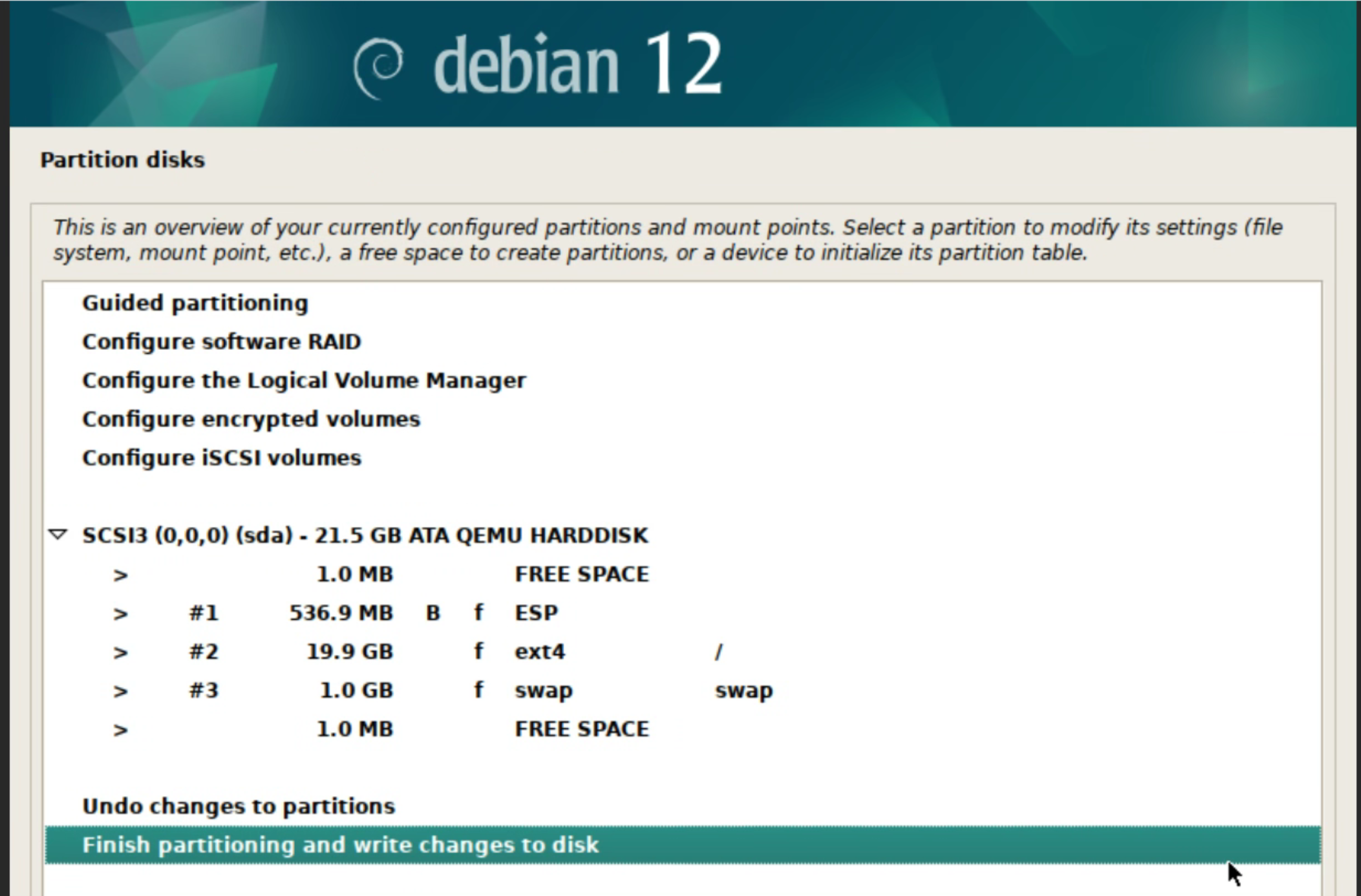Click the f format flag on partition #3
The width and height of the screenshot is (1361, 896).
(x=479, y=690)
